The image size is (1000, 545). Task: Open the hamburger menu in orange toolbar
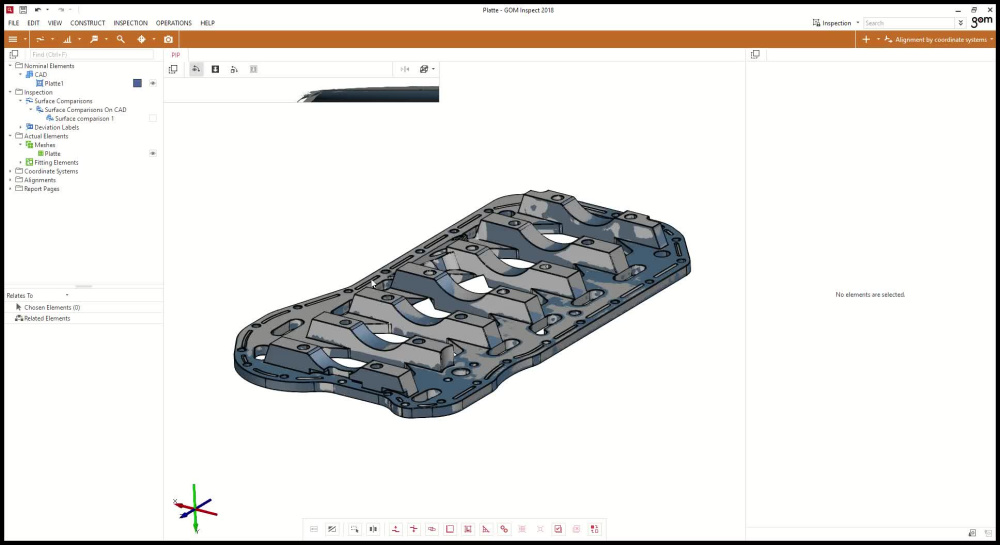[x=13, y=40]
